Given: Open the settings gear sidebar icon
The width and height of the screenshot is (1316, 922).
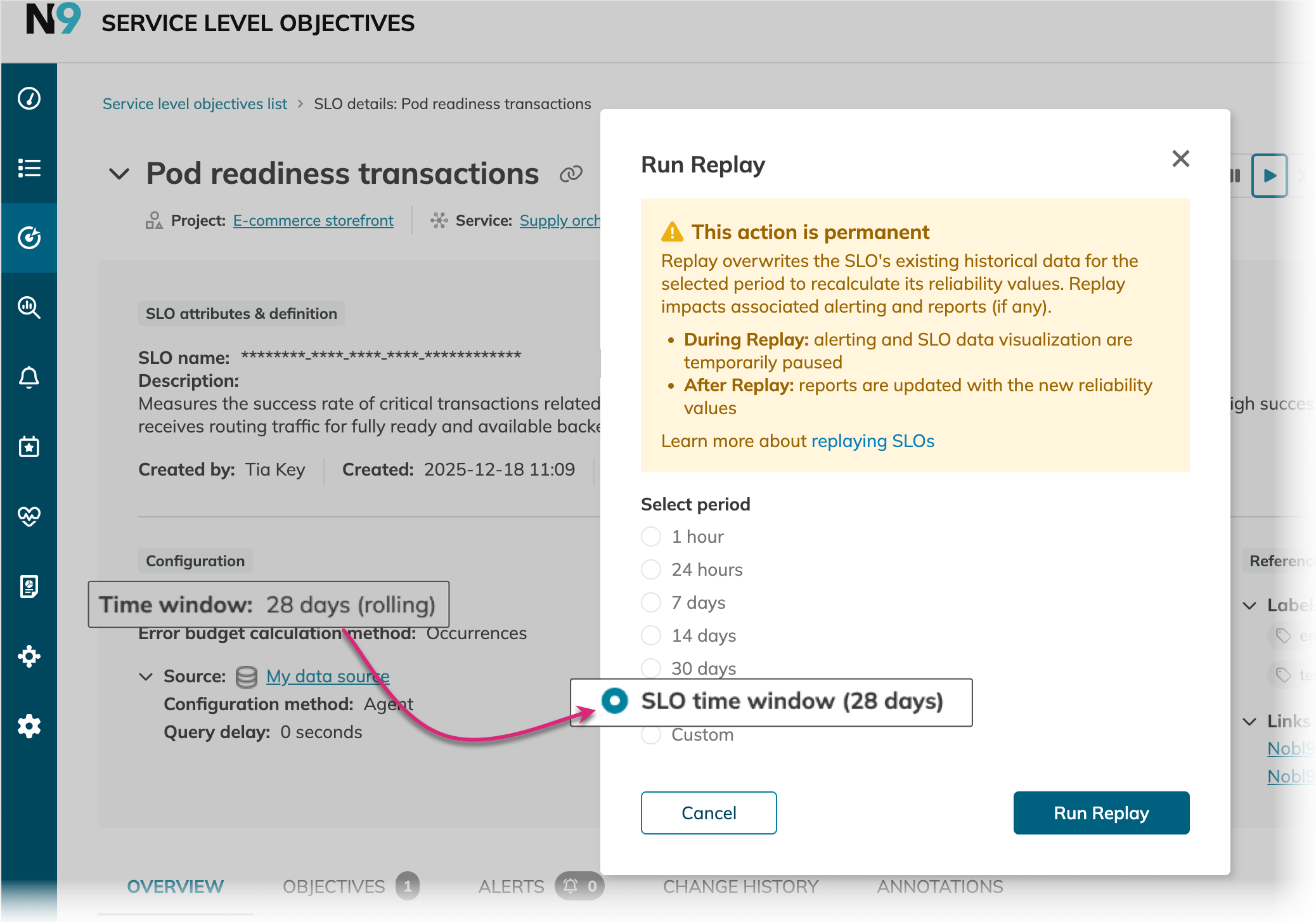Looking at the screenshot, I should 29,726.
